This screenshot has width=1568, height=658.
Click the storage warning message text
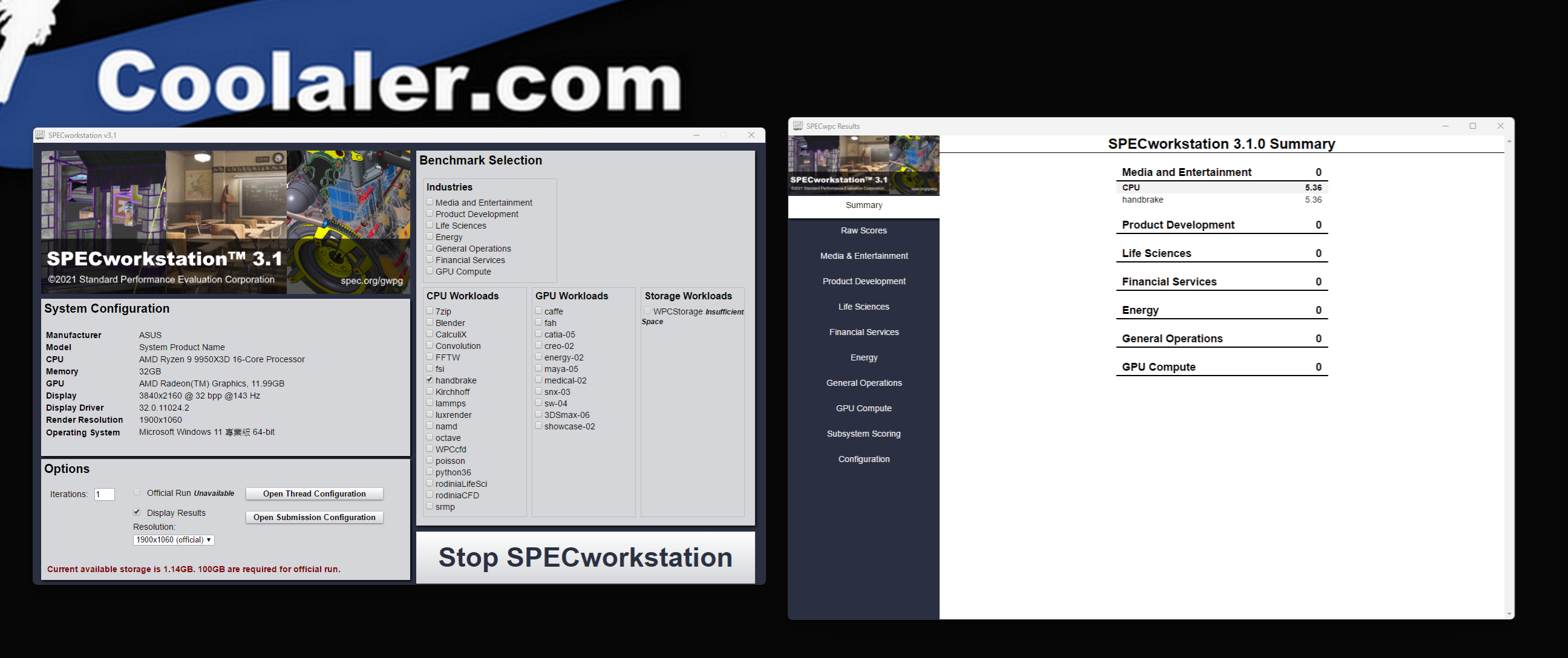pos(194,569)
